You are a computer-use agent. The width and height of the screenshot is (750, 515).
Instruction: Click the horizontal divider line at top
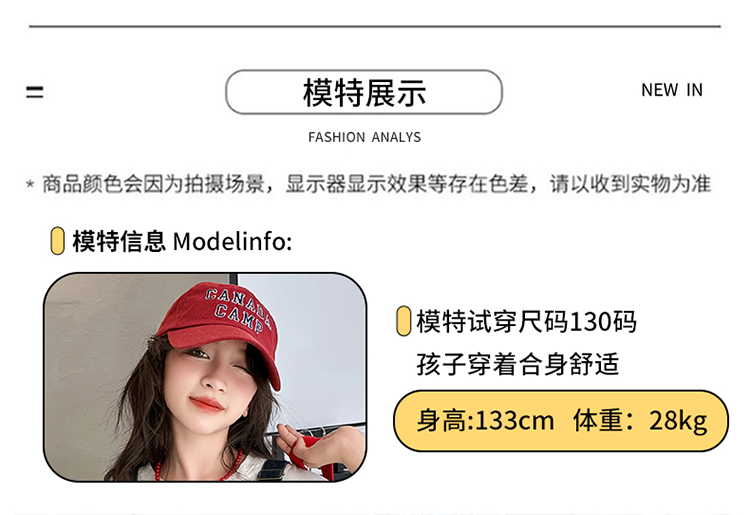pos(375,27)
